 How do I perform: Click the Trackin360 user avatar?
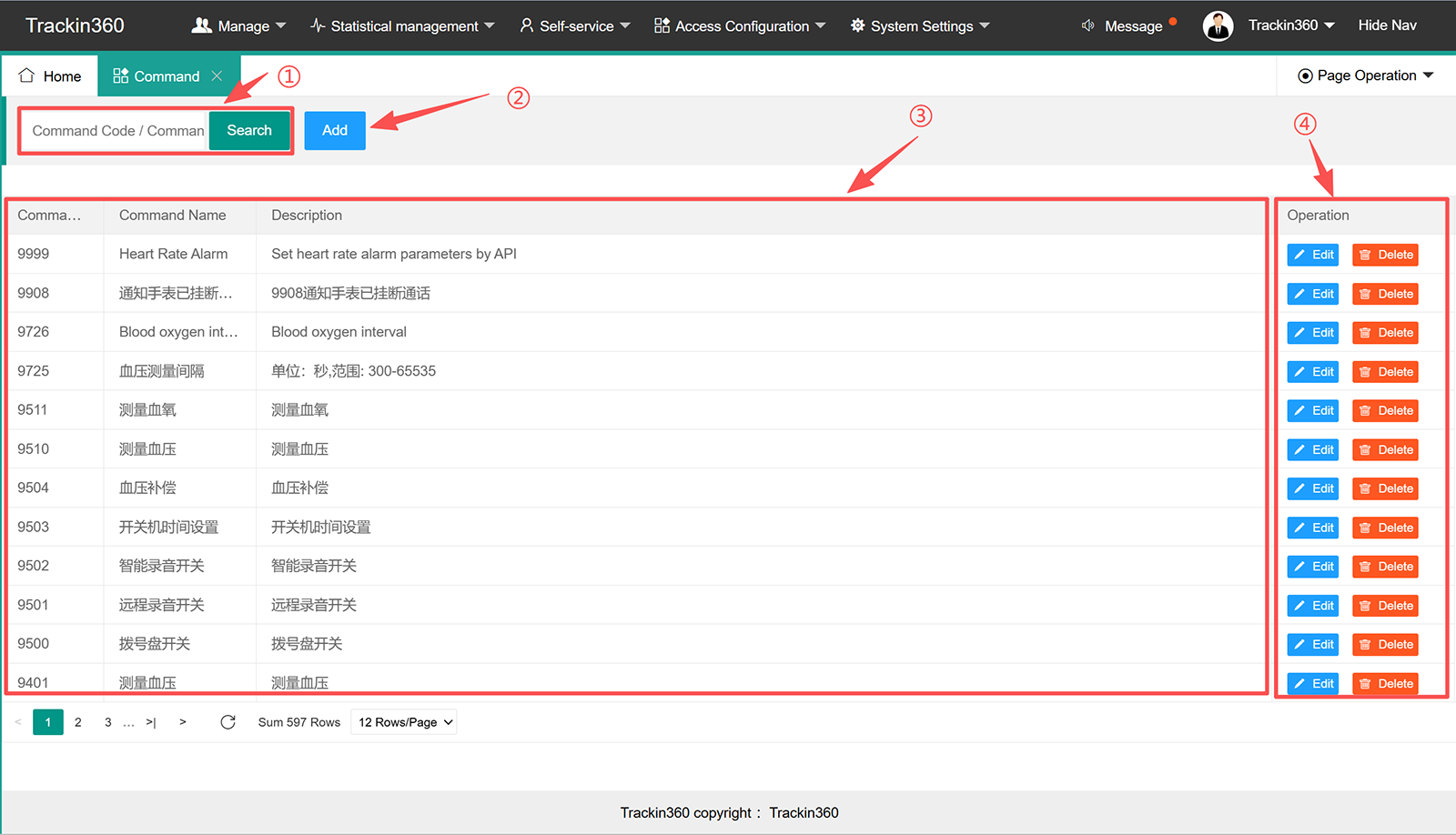[1218, 26]
